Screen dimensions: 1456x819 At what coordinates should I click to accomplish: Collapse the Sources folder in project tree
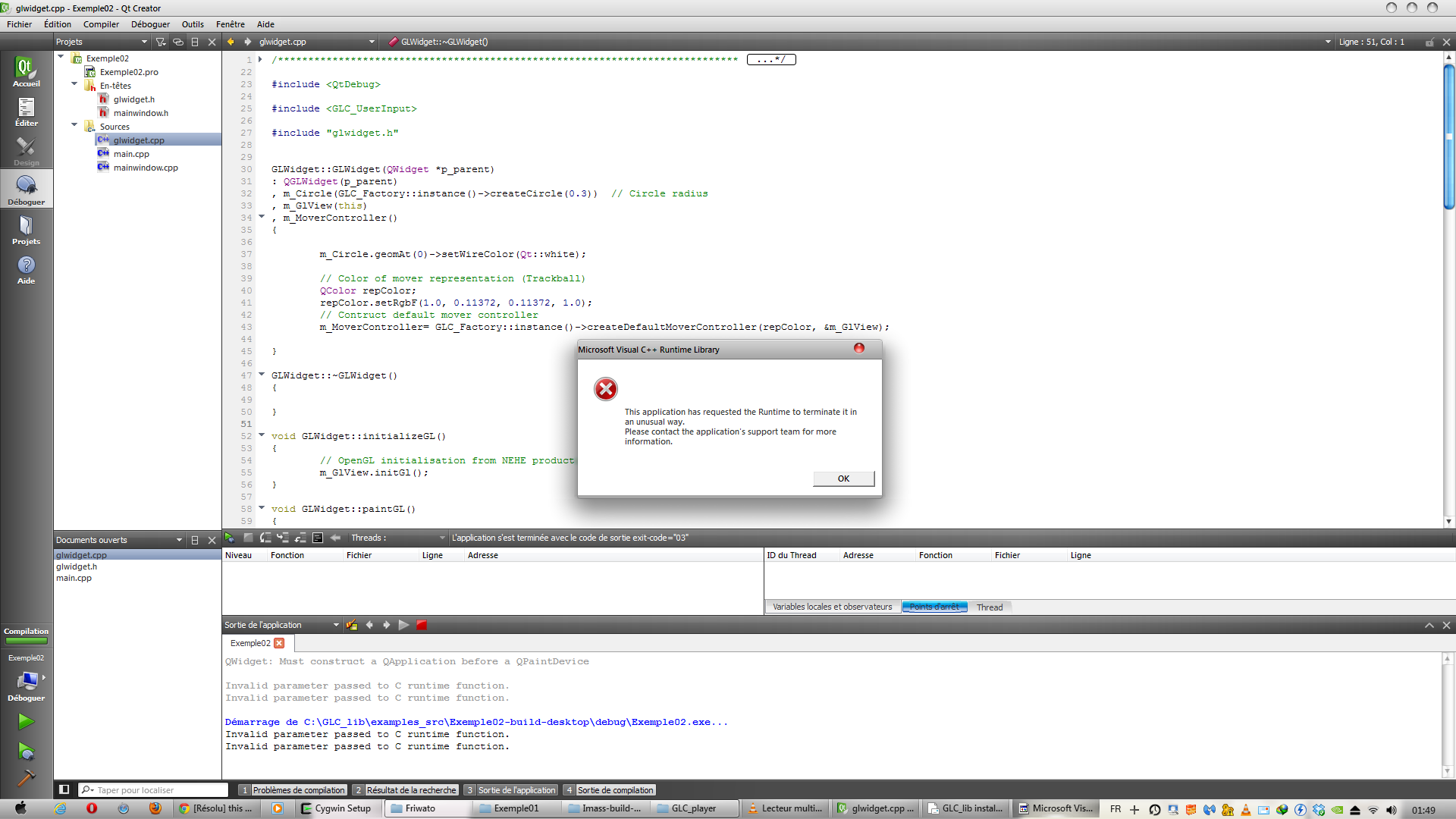point(74,124)
